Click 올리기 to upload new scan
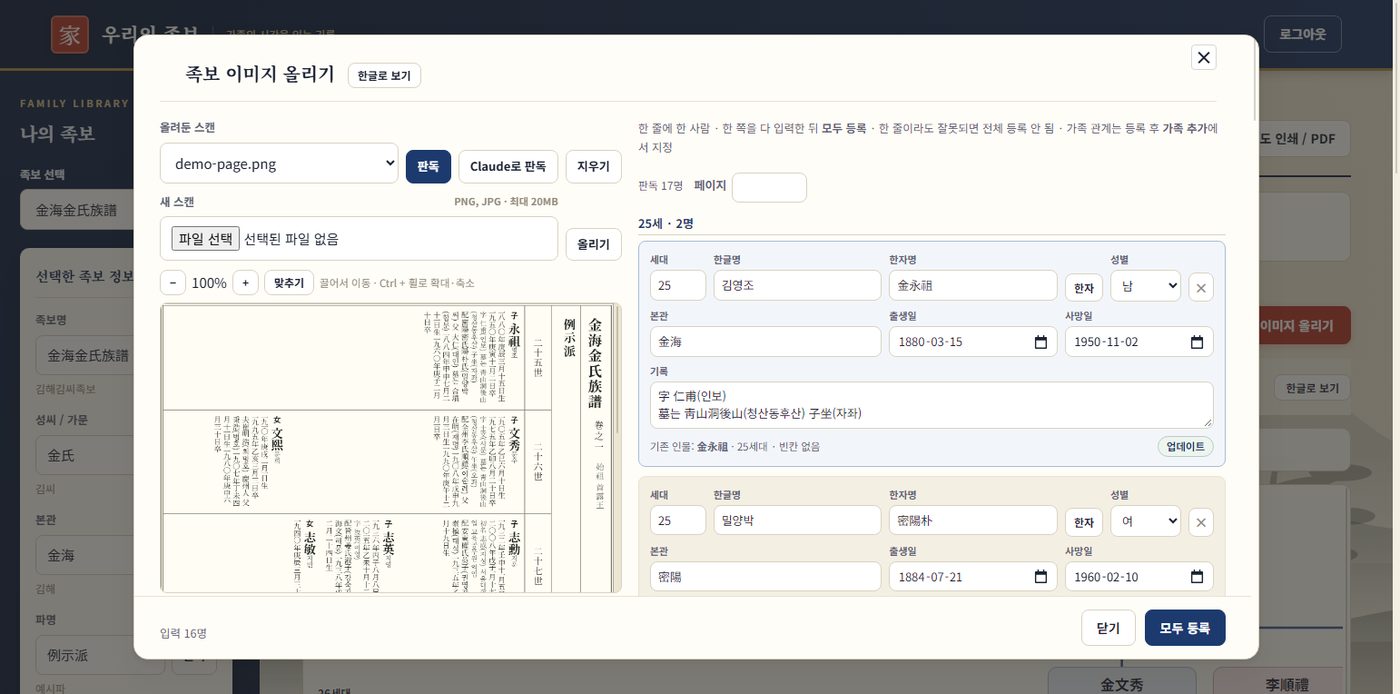The height and width of the screenshot is (694, 1400). (x=593, y=245)
